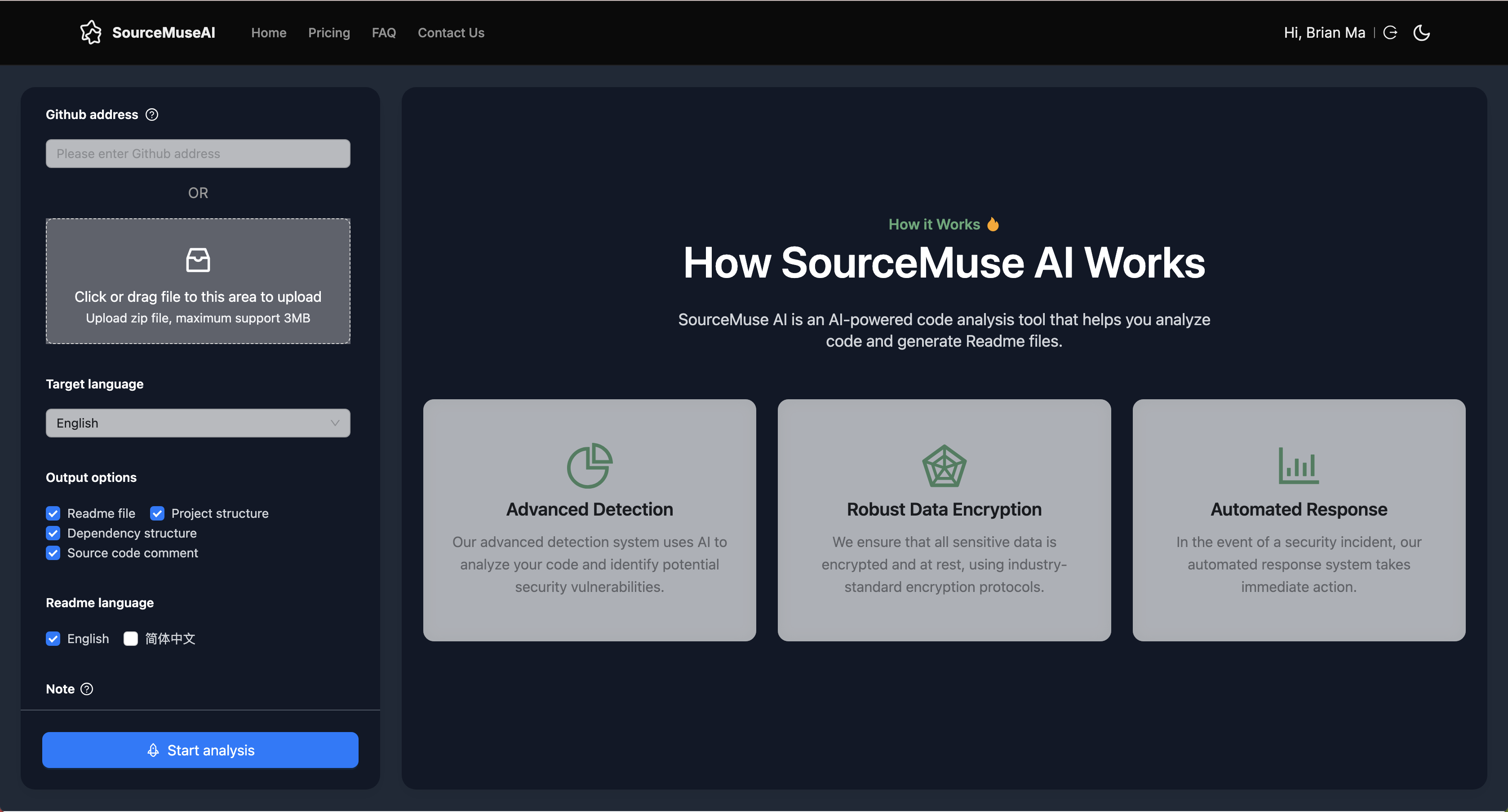
Task: Click the Github address help question mark icon
Action: [x=152, y=114]
